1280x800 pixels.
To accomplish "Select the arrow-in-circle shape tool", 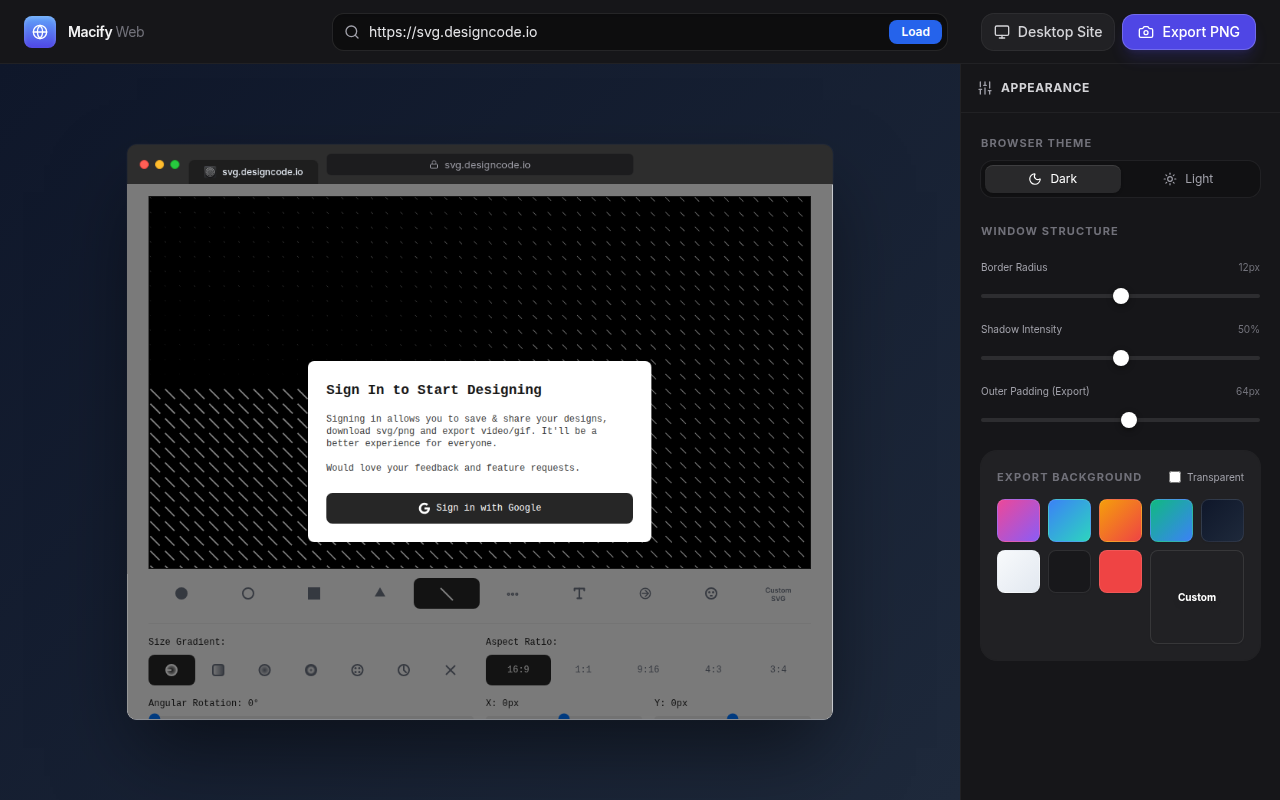I will pyautogui.click(x=645, y=593).
